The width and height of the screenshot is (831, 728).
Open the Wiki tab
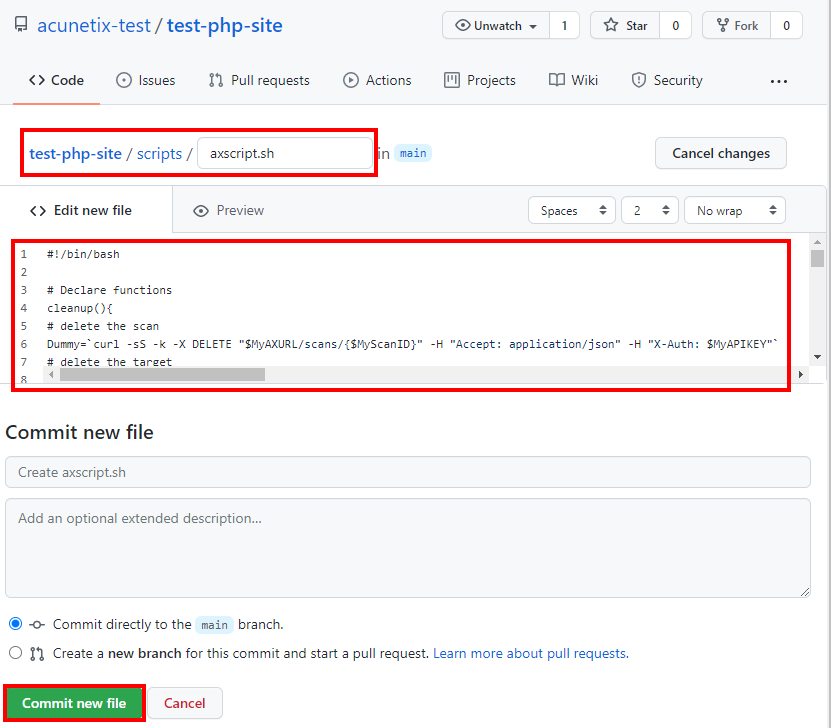click(x=573, y=81)
